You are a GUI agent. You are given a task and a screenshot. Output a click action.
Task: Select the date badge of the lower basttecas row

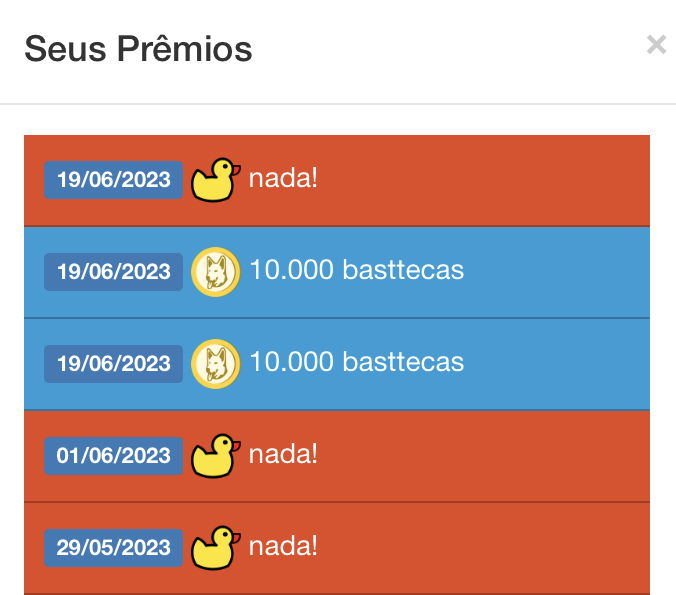click(x=113, y=363)
